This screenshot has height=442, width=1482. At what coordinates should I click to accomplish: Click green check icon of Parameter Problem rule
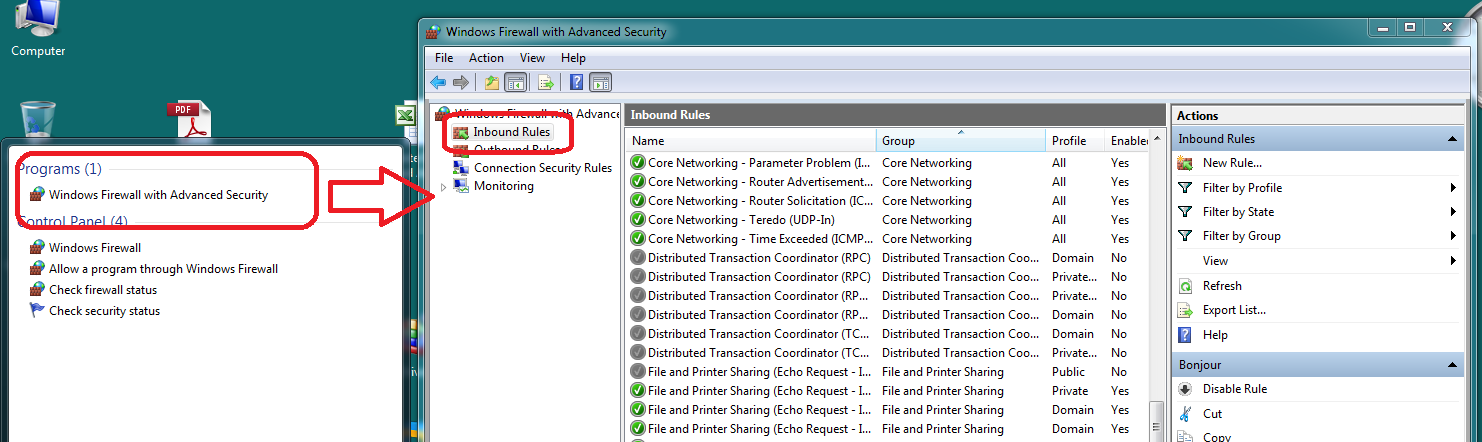(x=638, y=163)
